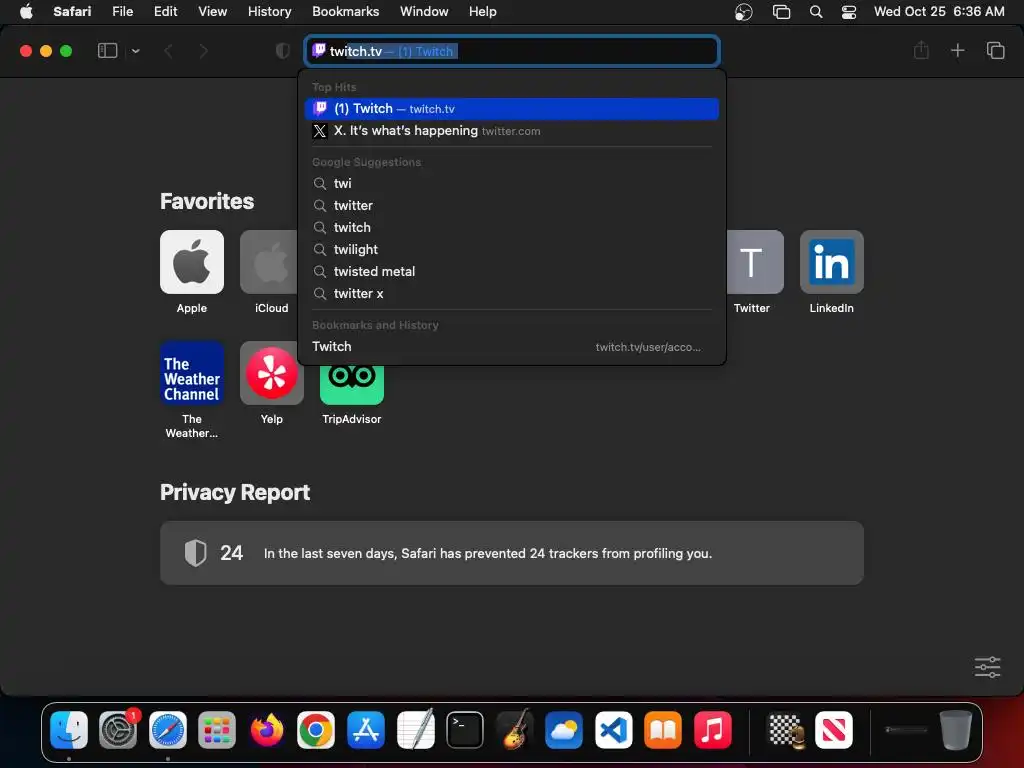Open the Apple menu
The width and height of the screenshot is (1024, 768).
pos(26,12)
